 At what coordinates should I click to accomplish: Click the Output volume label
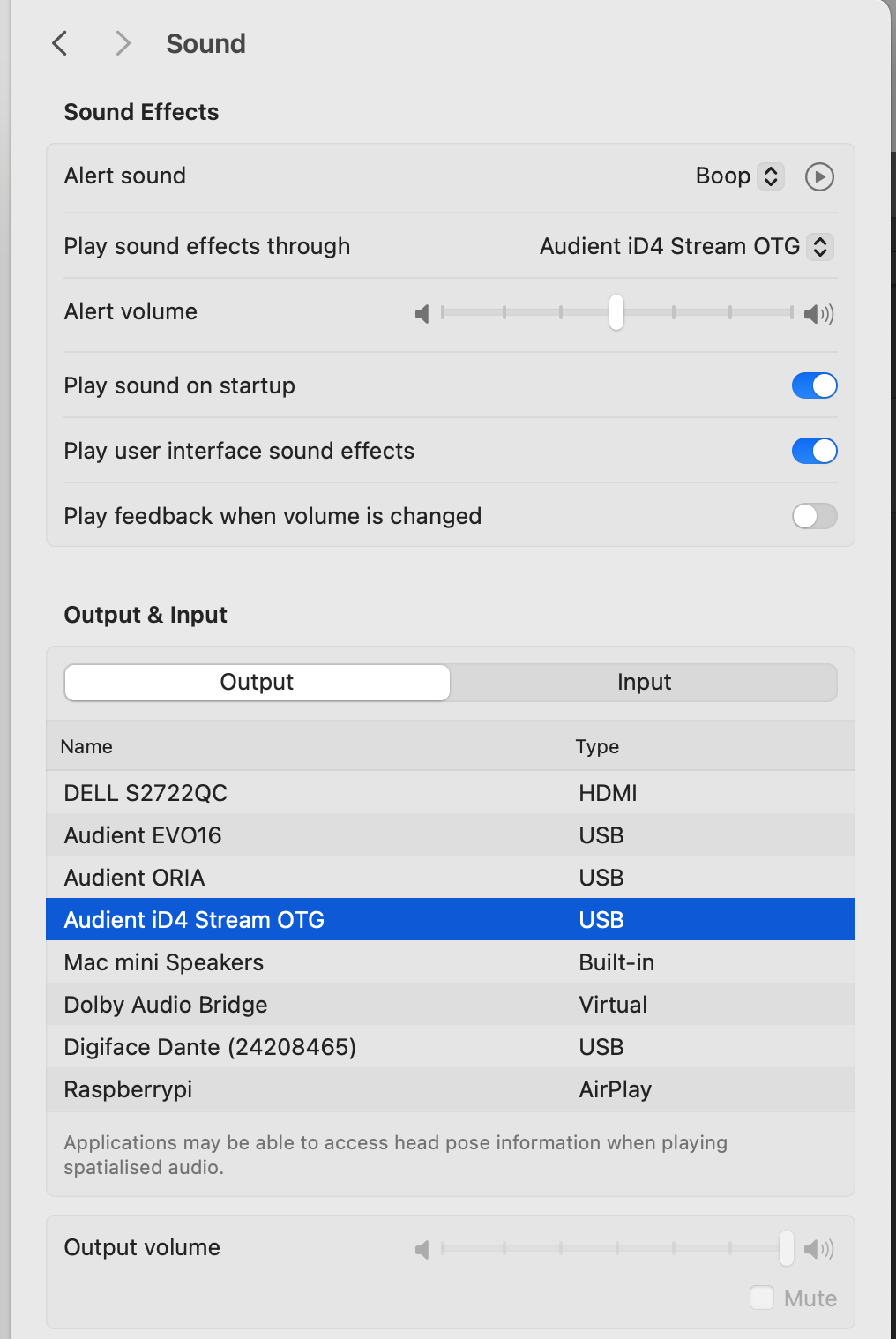click(x=142, y=1247)
